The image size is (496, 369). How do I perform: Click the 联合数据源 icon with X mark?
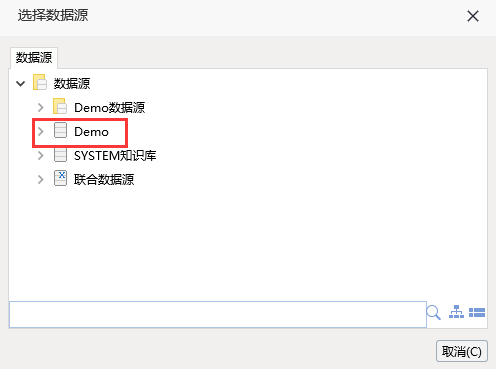(60, 178)
